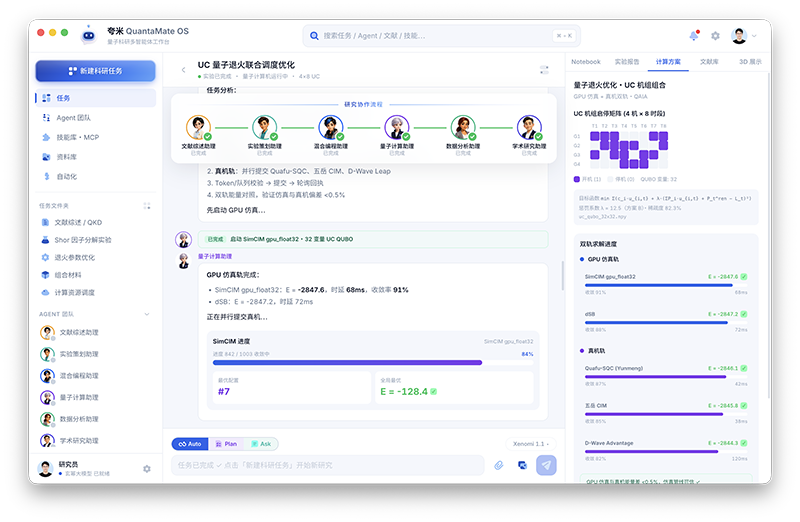Click the SimCIM 进度 progress bar
Viewport: 800px width, 522px height.
(x=373, y=363)
